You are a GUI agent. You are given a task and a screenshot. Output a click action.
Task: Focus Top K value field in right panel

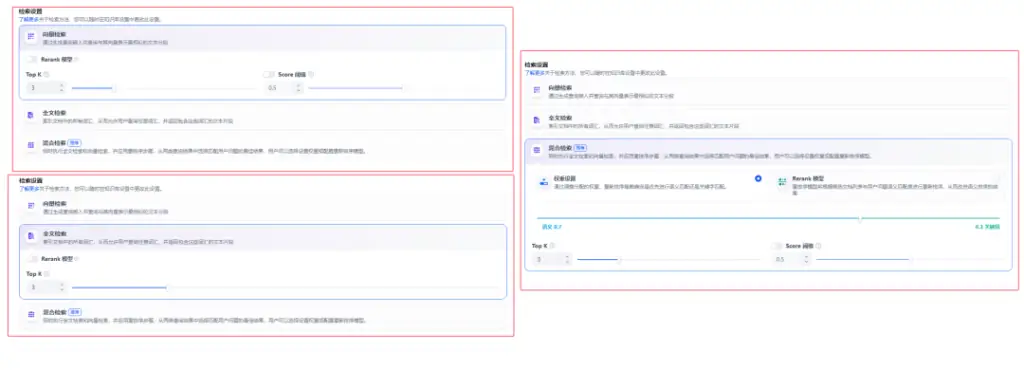click(x=552, y=259)
